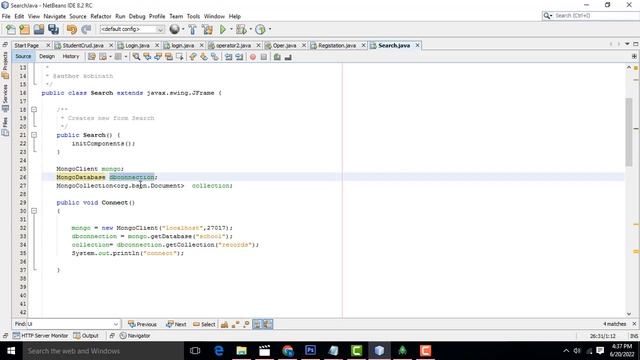Screen dimensions: 640x360
Task: Open the Run Project dropdown arrow
Action: pyautogui.click(x=231, y=29)
